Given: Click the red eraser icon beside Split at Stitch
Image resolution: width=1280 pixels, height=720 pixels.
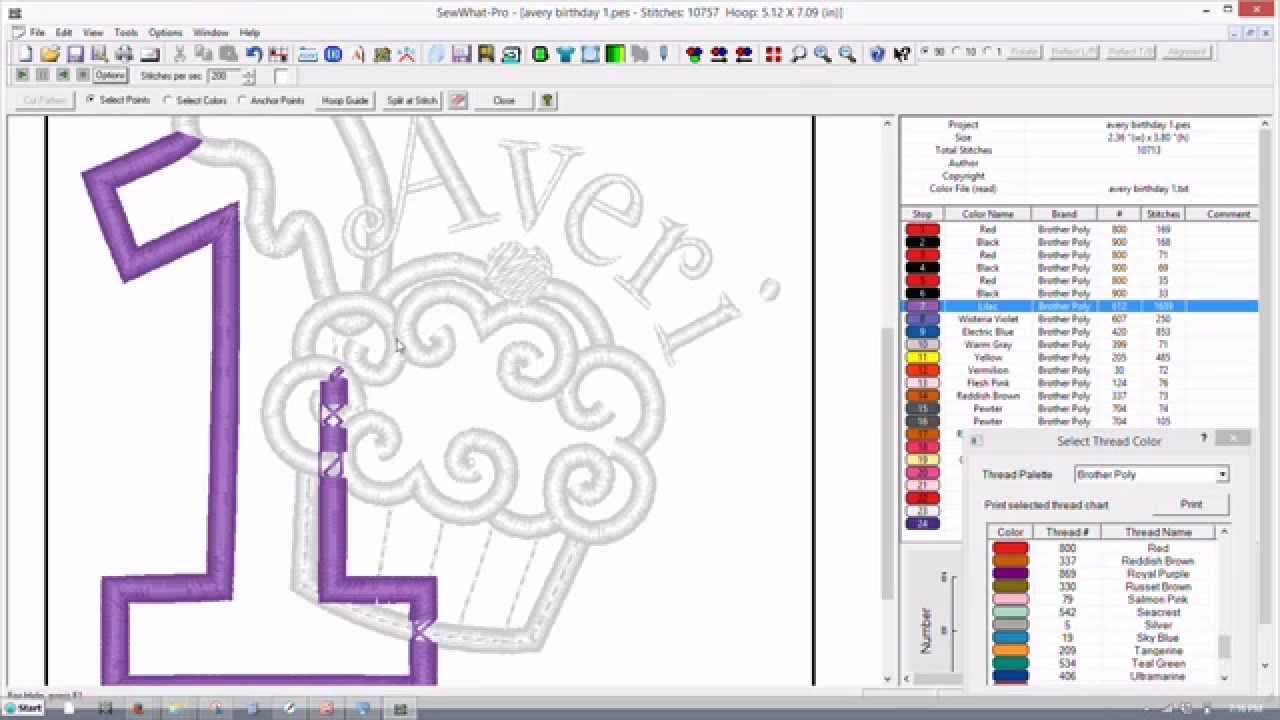Looking at the screenshot, I should click(458, 100).
